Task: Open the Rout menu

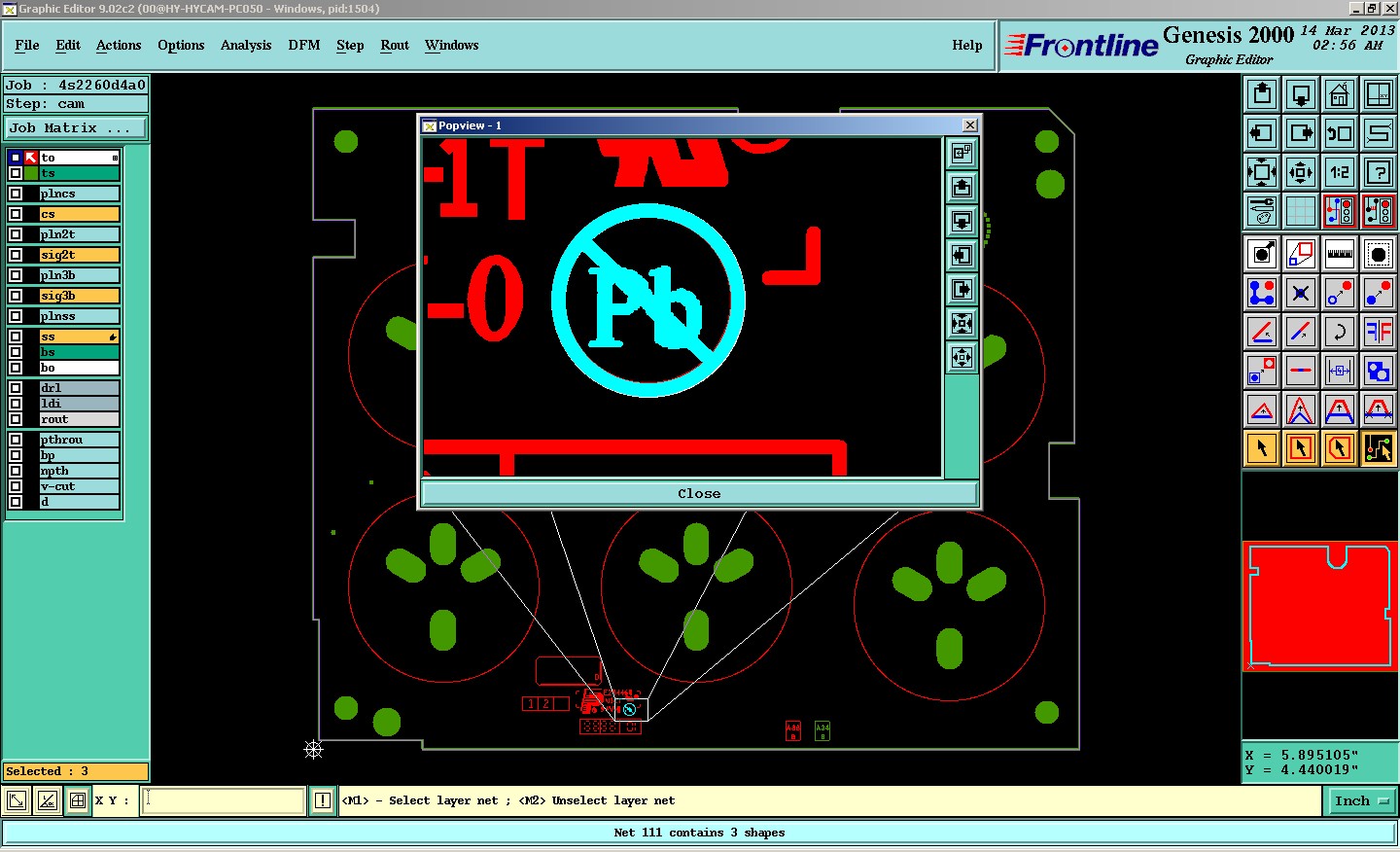Action: (x=395, y=45)
